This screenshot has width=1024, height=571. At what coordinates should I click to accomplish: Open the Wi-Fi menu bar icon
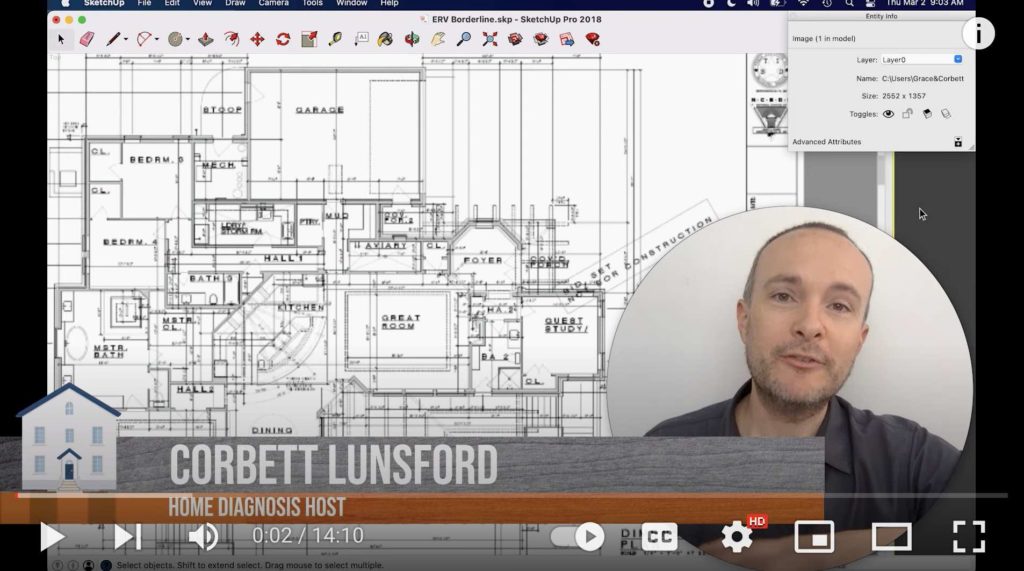point(803,3)
